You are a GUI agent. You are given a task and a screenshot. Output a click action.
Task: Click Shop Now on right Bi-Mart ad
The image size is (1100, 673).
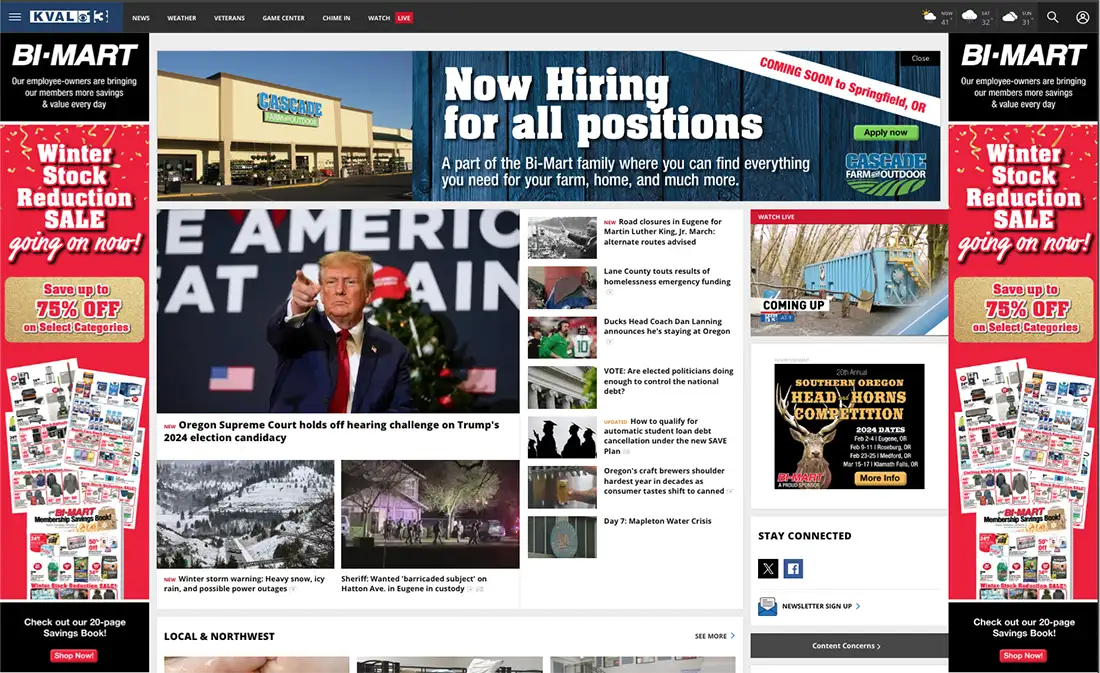tap(1023, 655)
